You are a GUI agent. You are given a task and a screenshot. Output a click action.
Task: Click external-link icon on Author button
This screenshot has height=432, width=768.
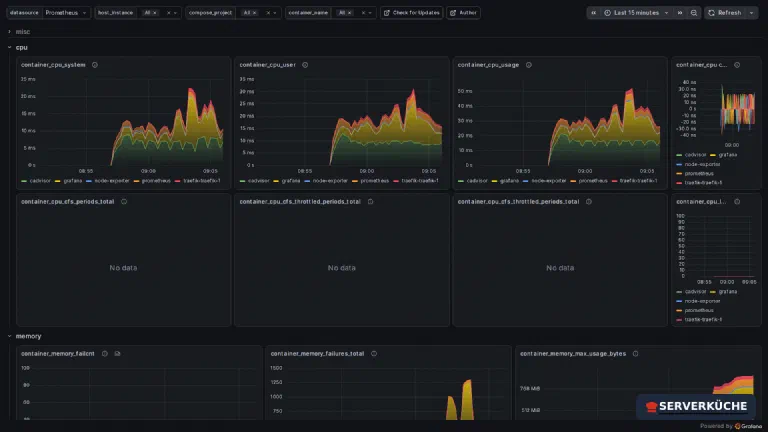coord(453,13)
